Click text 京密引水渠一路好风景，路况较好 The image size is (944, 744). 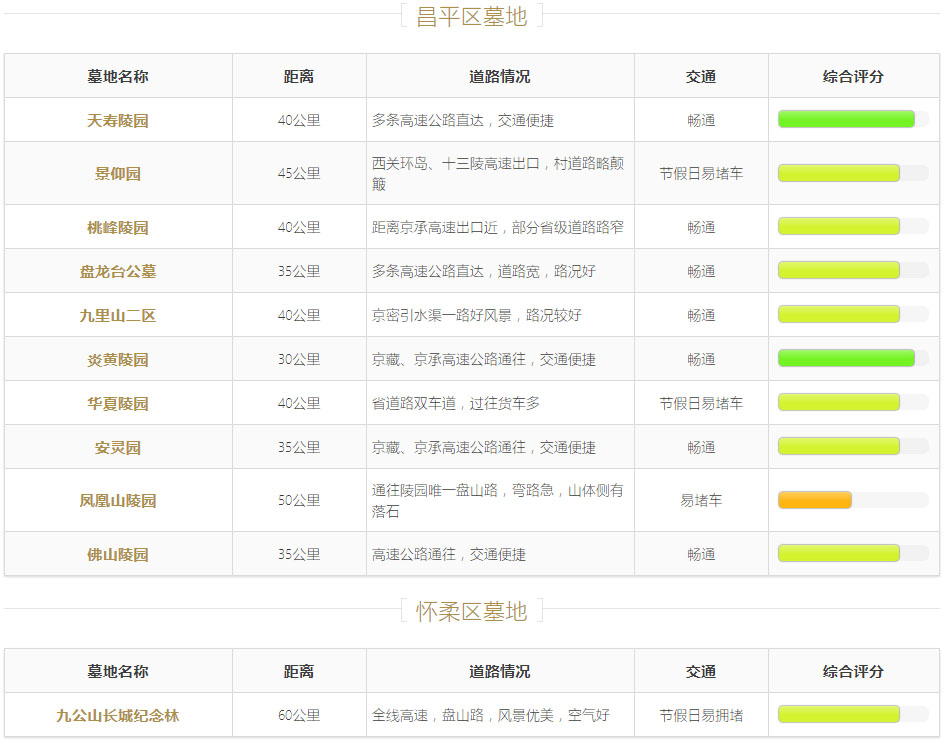[x=476, y=315]
